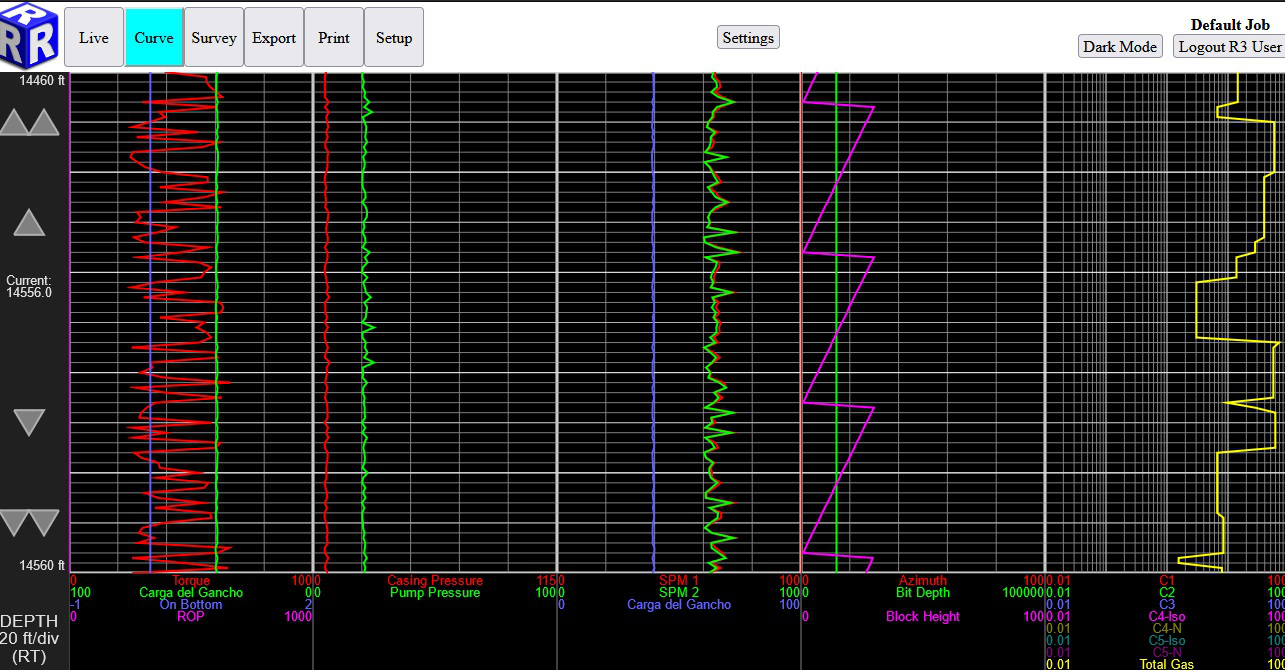Click the 14560 ft bottom depth label
The height and width of the screenshot is (672, 1287).
tap(42, 565)
